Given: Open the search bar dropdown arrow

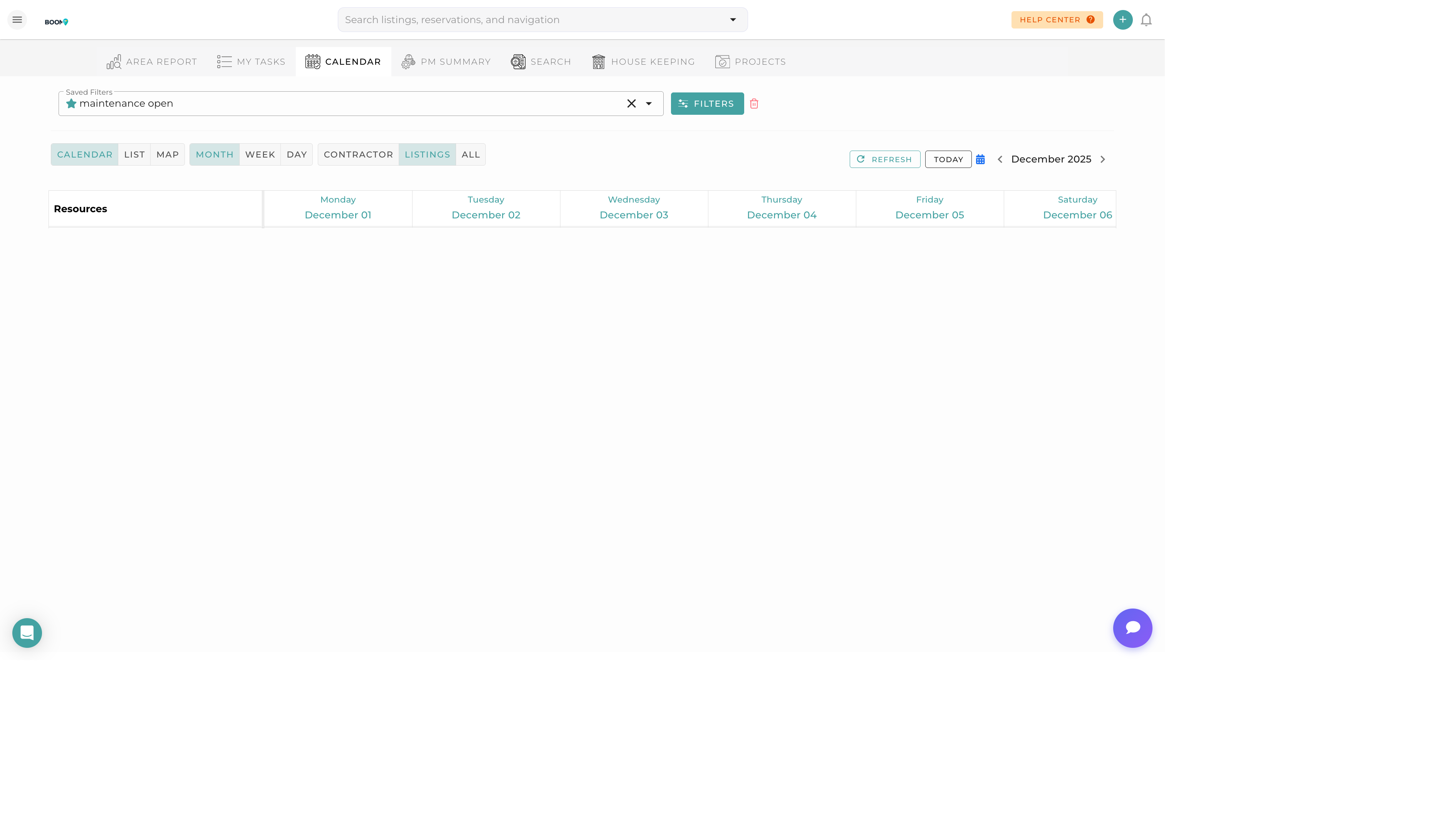Looking at the screenshot, I should [x=733, y=19].
